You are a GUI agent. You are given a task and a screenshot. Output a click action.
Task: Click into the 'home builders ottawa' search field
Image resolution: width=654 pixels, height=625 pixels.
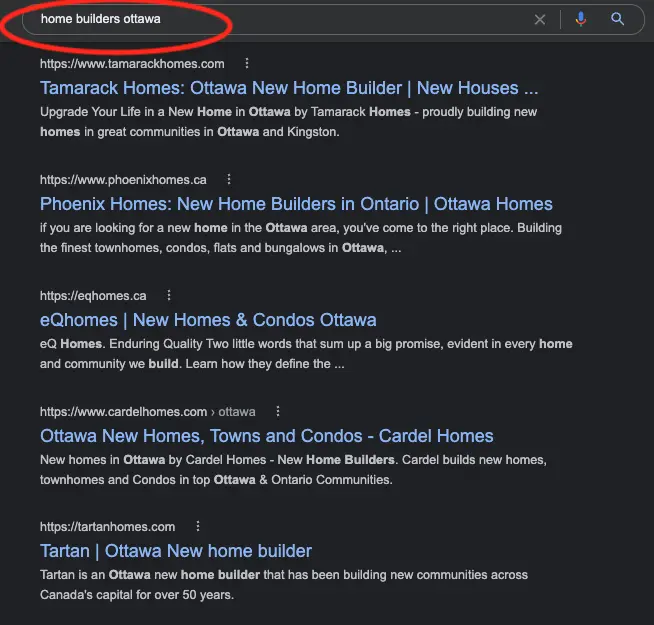(280, 19)
